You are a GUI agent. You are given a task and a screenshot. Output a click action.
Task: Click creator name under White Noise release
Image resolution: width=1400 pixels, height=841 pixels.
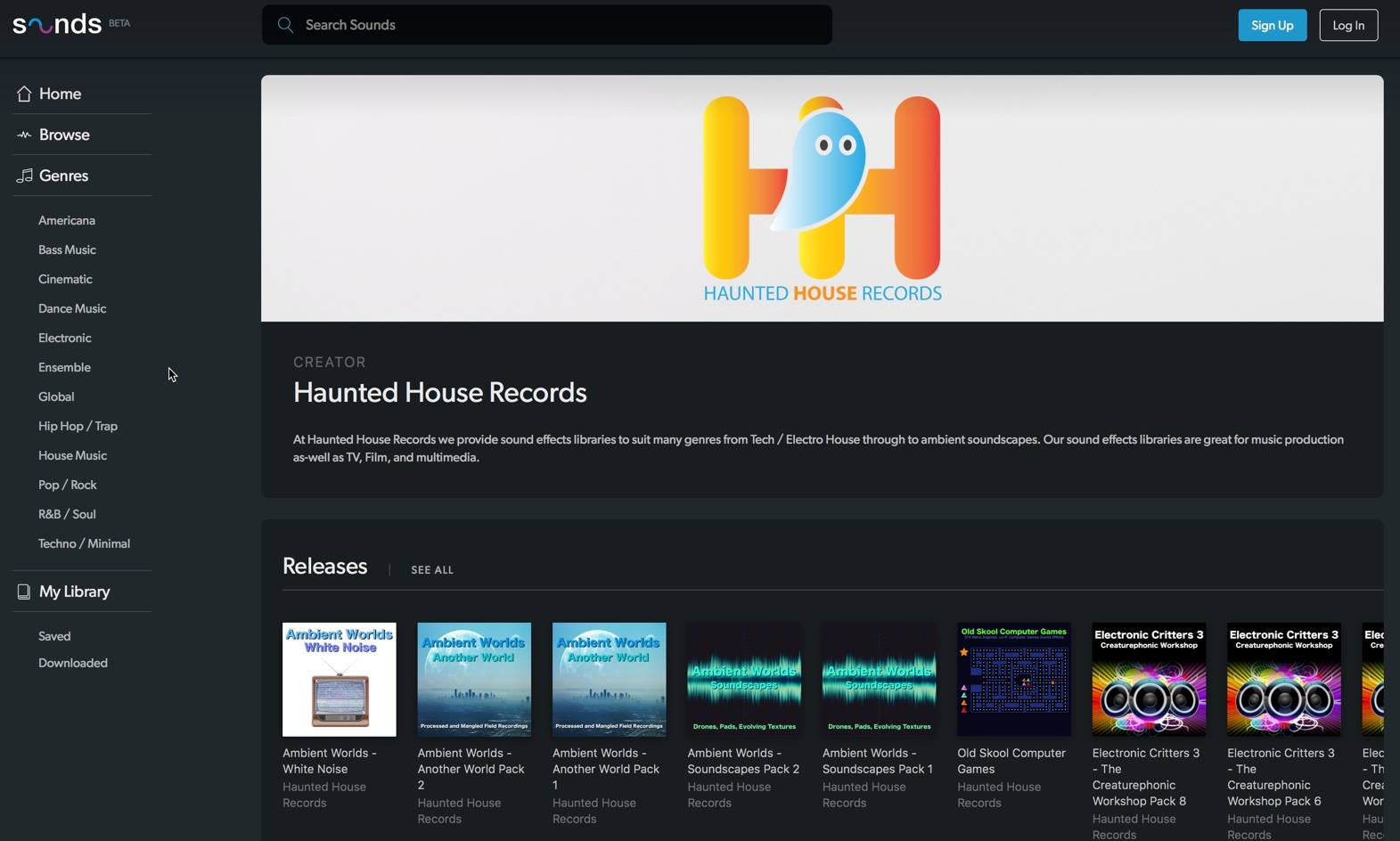(324, 795)
